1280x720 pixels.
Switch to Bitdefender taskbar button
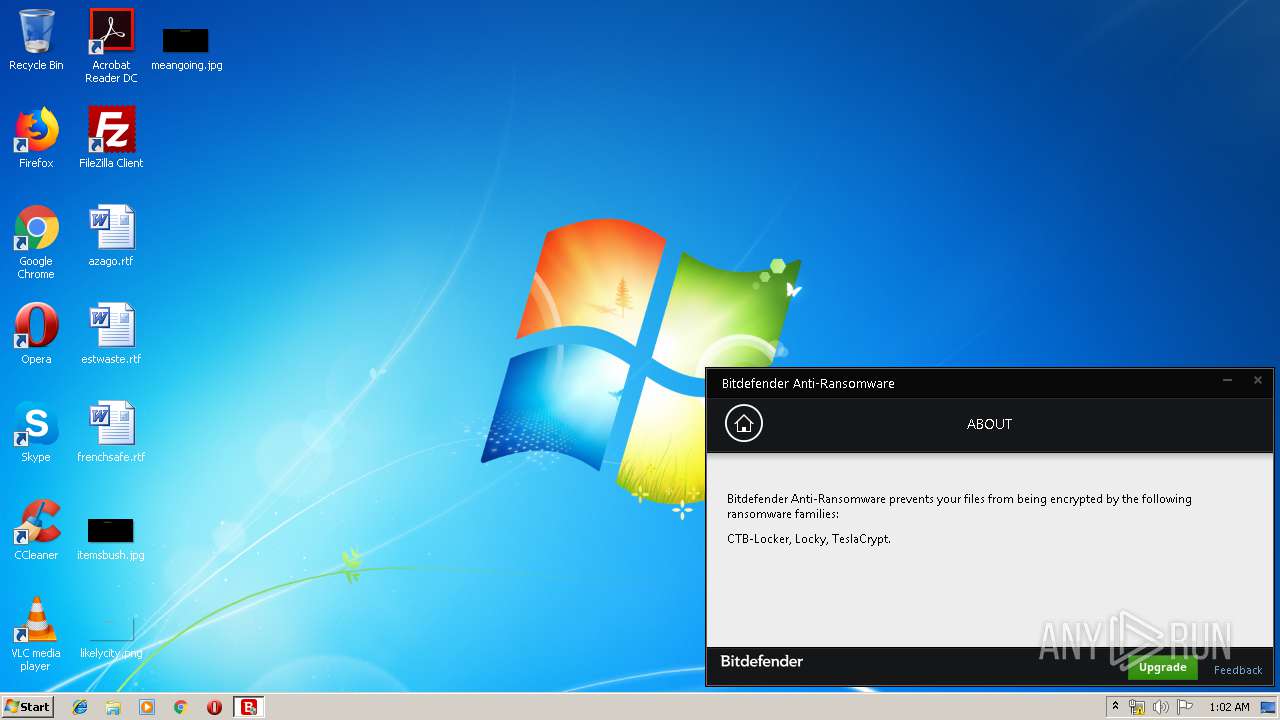pyautogui.click(x=249, y=707)
